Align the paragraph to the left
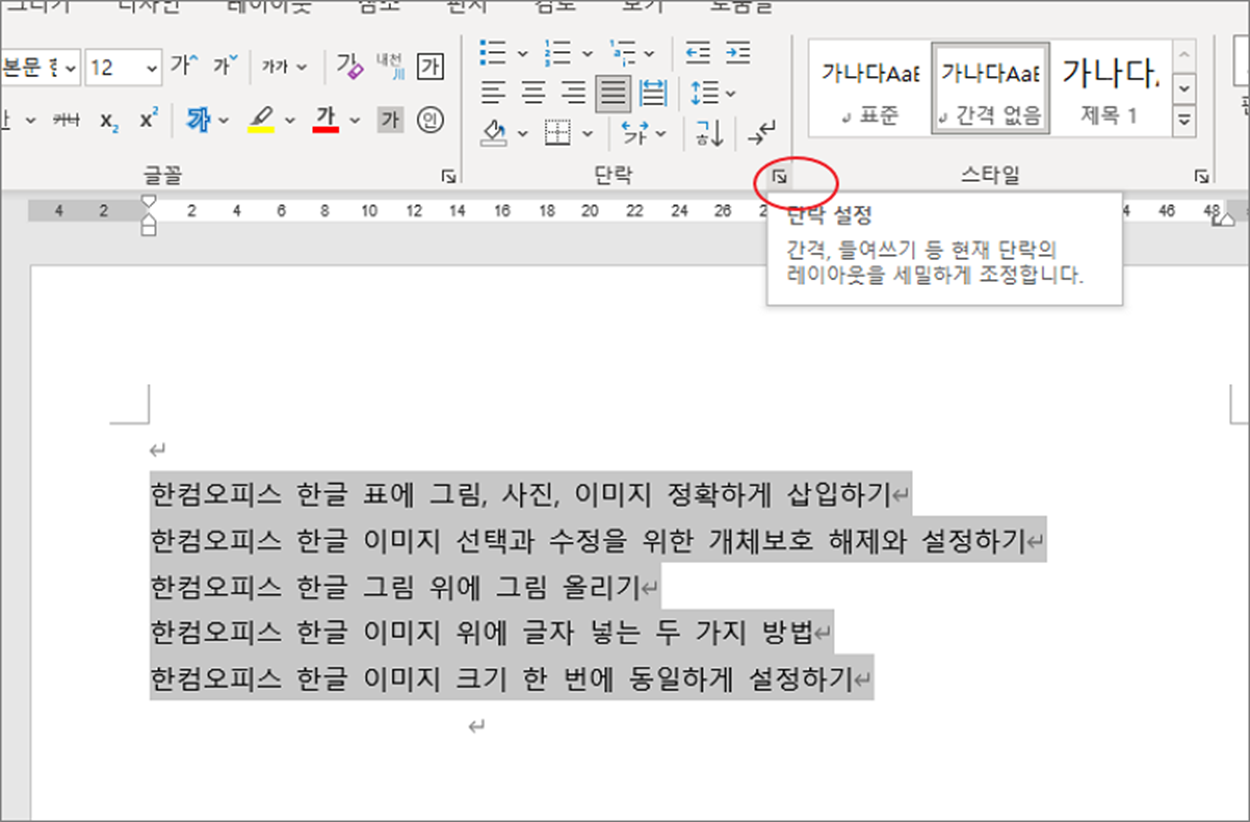Screen dimensions: 1250x822 click(492, 93)
